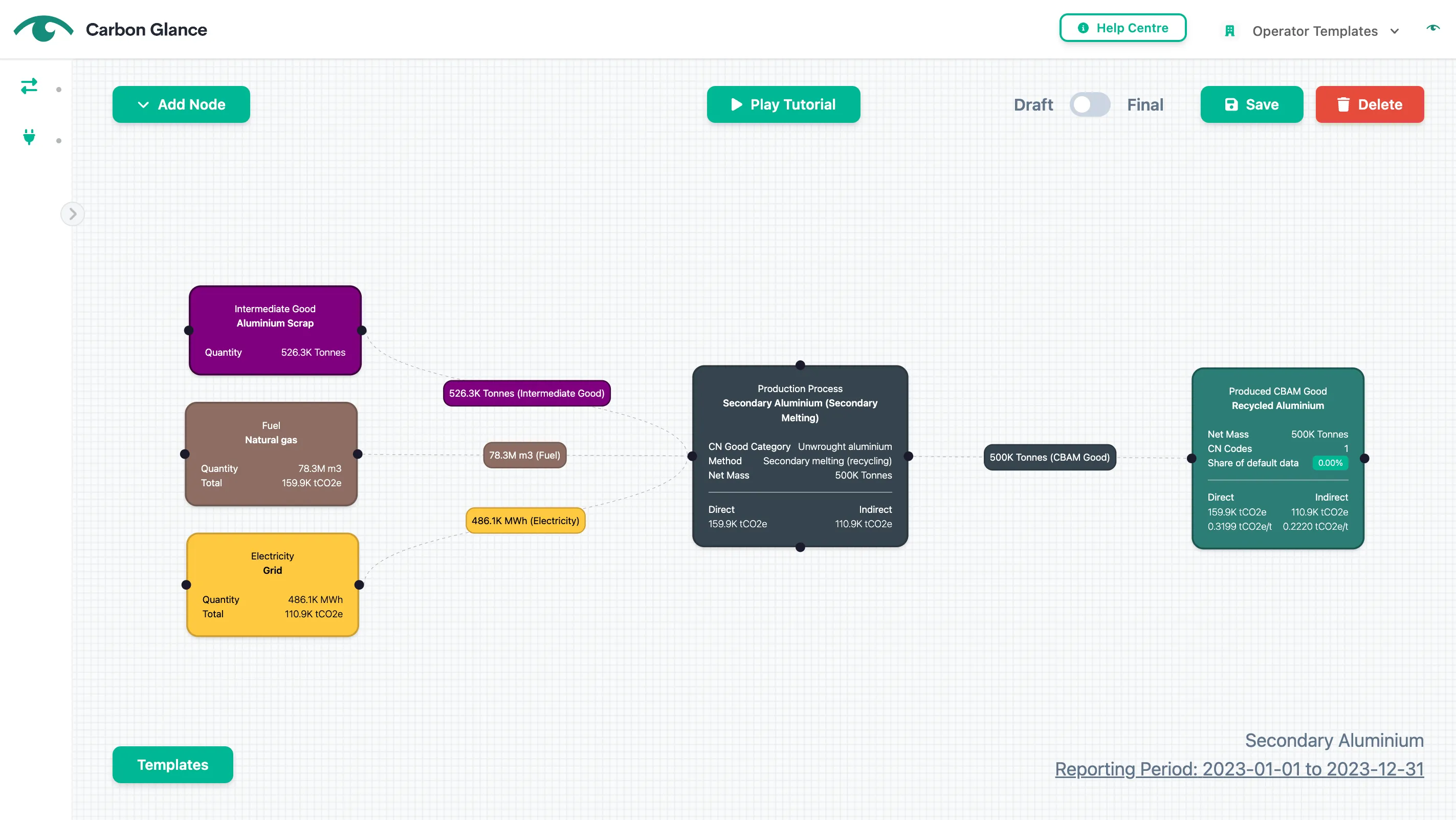Expand the left sidebar panel arrow
1456x820 pixels.
(72, 214)
